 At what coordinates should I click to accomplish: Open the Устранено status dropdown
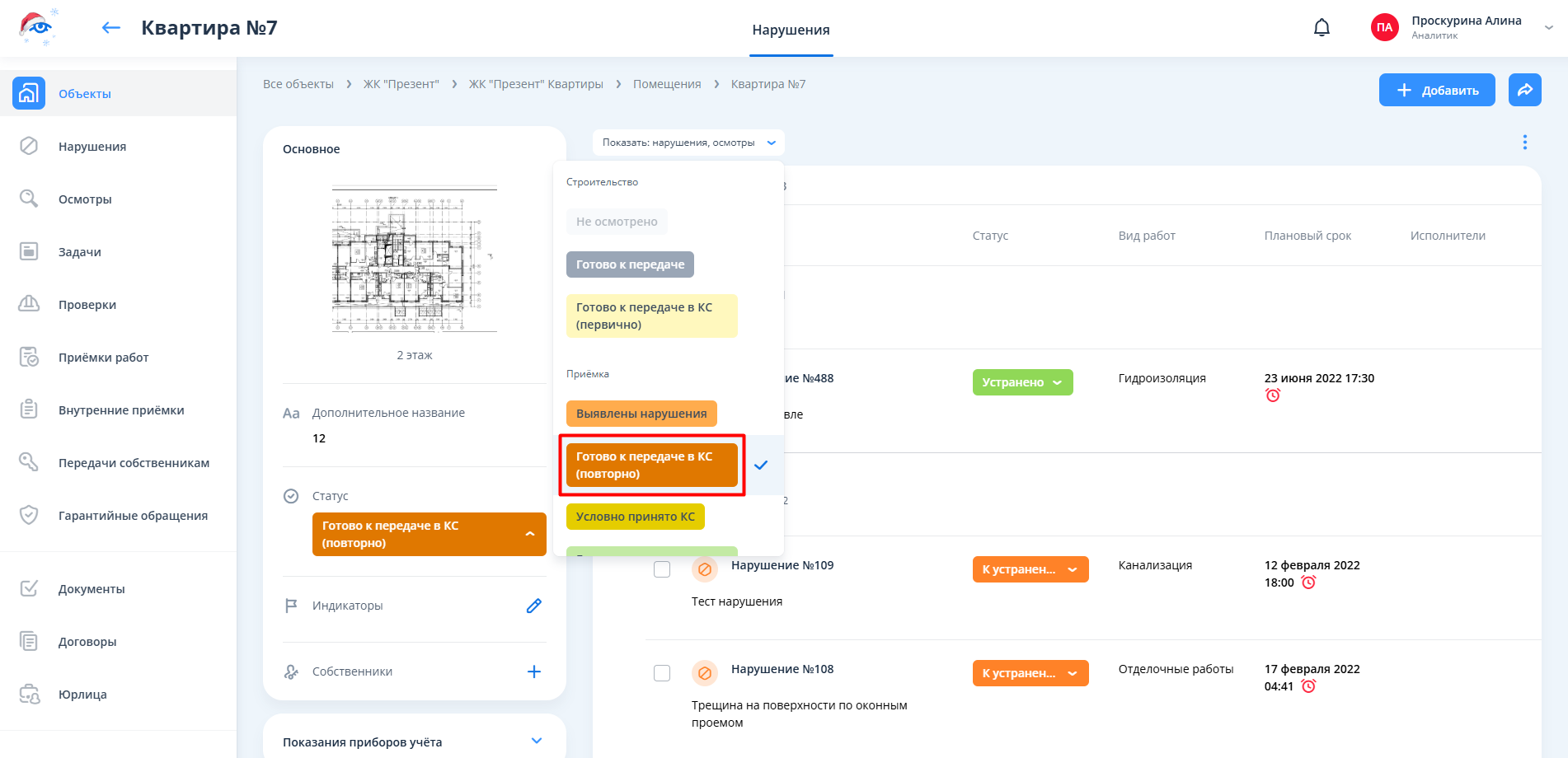[1022, 382]
